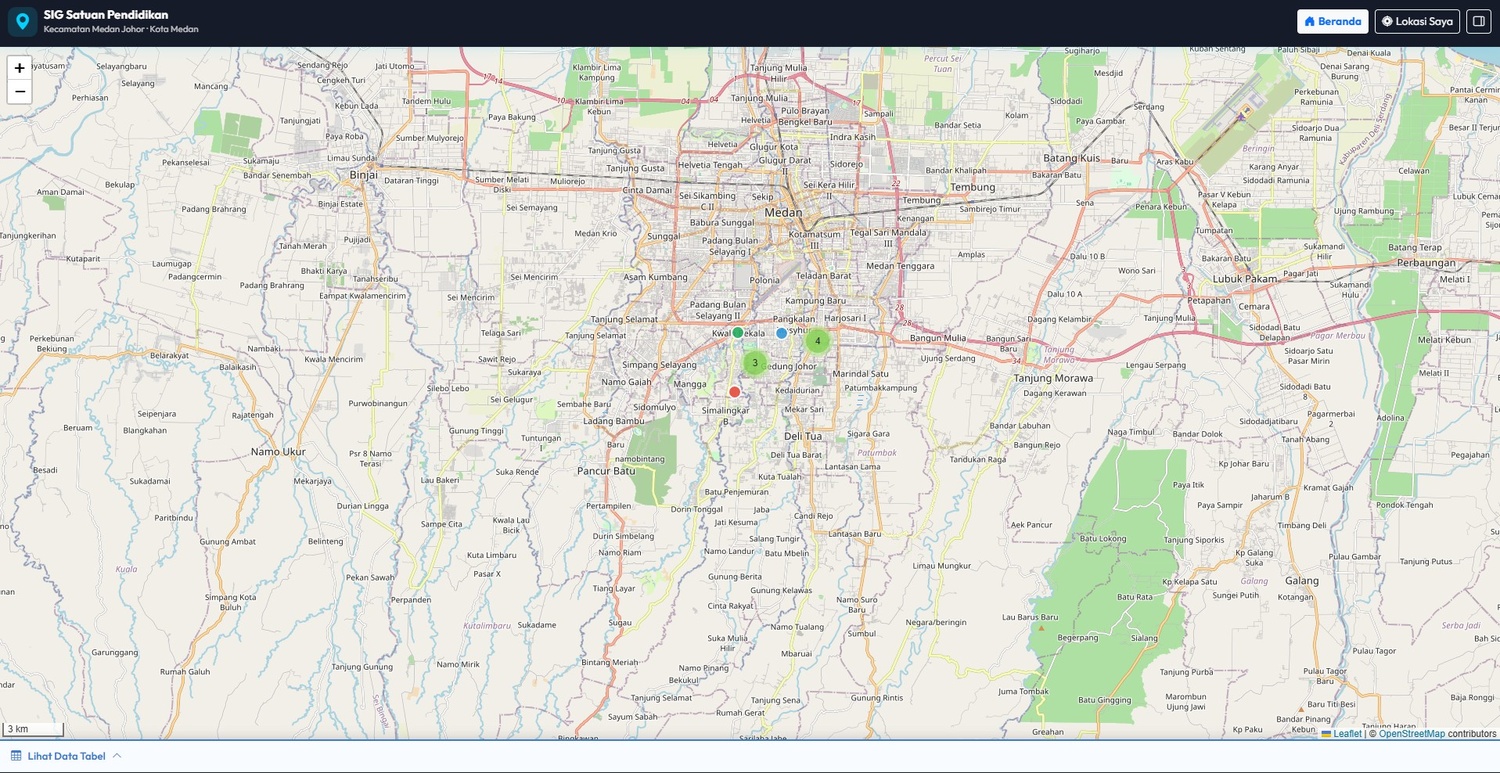Image resolution: width=1500 pixels, height=773 pixels.
Task: Click the Pancur Batu label on map
Action: point(606,470)
